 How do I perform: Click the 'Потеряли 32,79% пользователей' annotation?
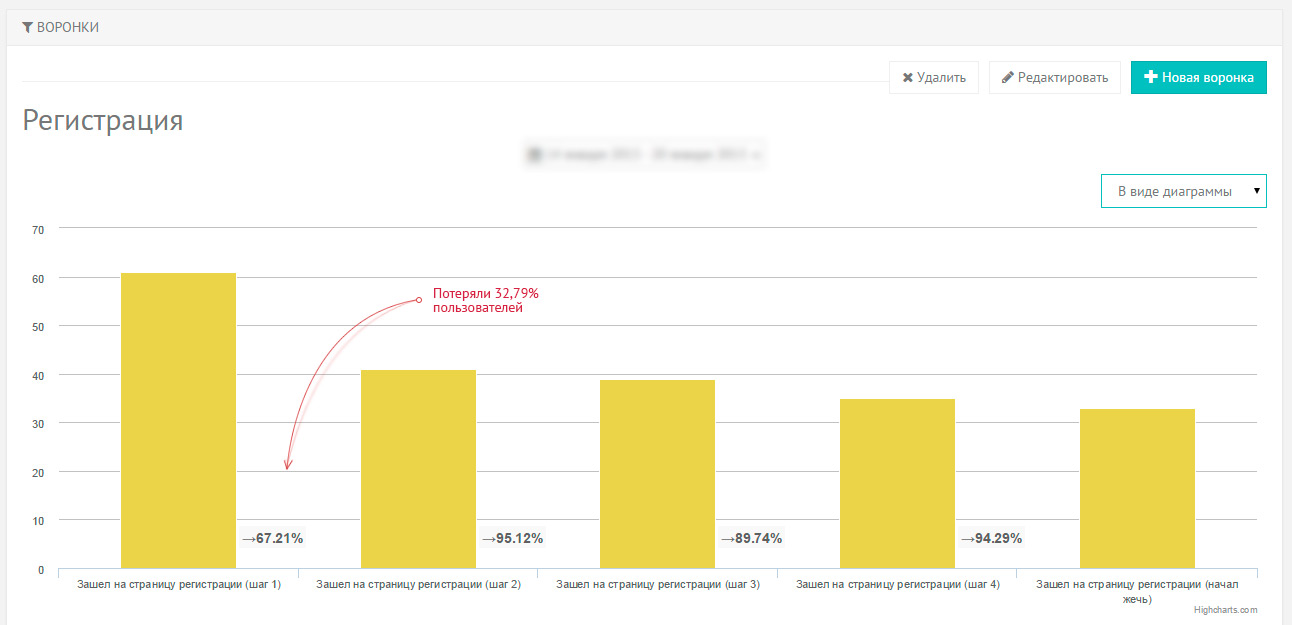coord(485,300)
